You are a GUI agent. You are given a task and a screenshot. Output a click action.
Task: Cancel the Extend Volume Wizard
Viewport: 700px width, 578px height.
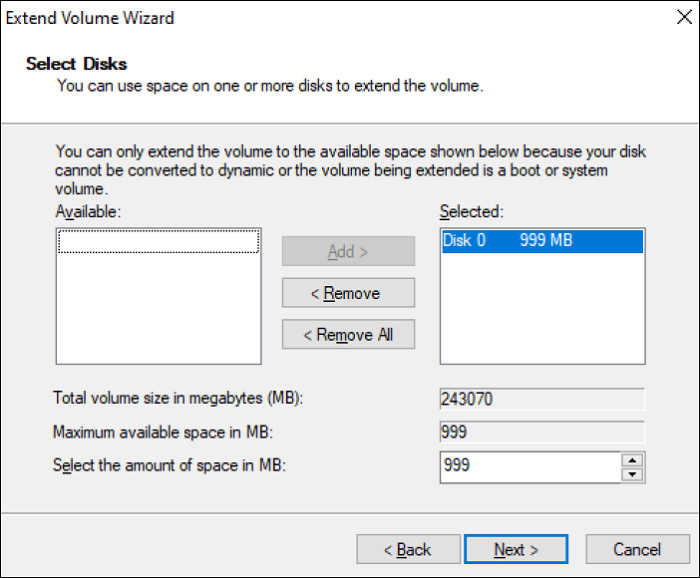click(x=637, y=549)
